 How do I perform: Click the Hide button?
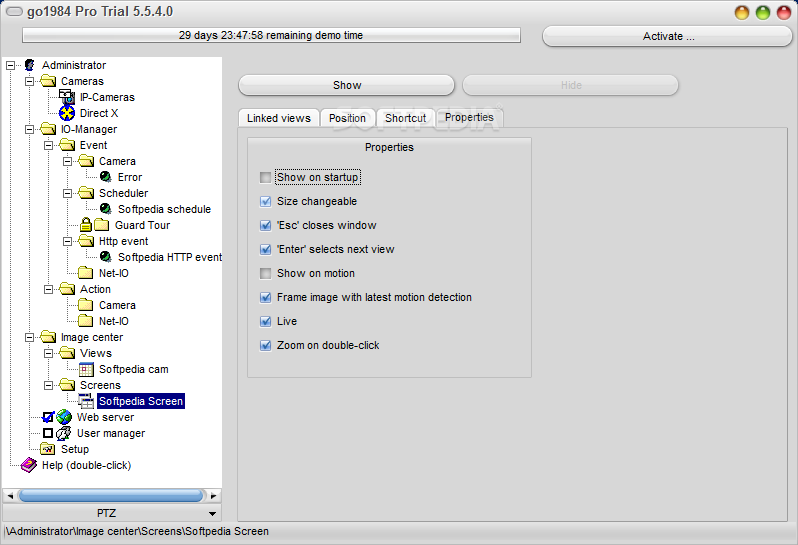pyautogui.click(x=571, y=85)
